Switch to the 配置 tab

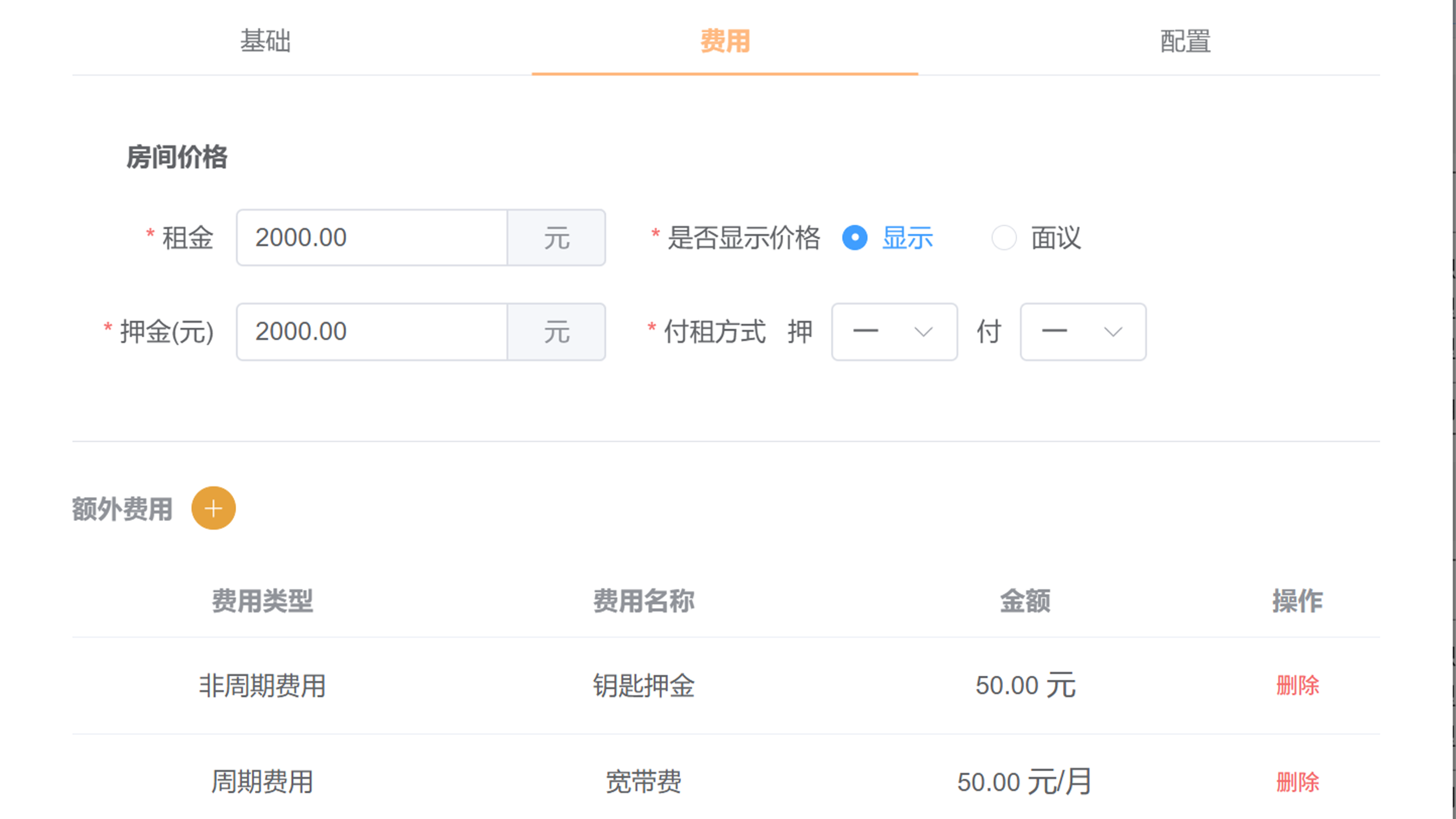pyautogui.click(x=1185, y=41)
